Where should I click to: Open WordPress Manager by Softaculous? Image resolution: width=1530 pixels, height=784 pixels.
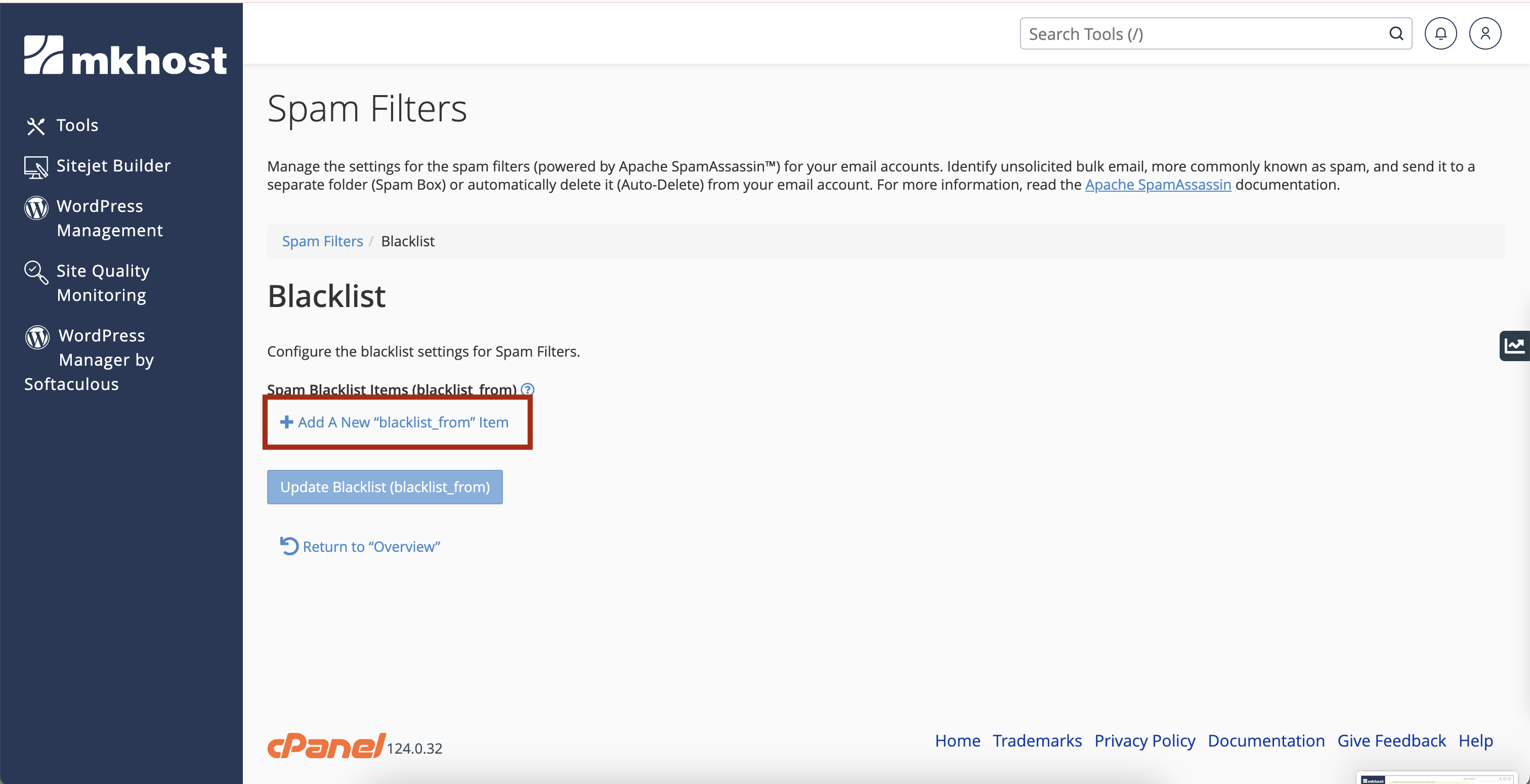point(101,359)
